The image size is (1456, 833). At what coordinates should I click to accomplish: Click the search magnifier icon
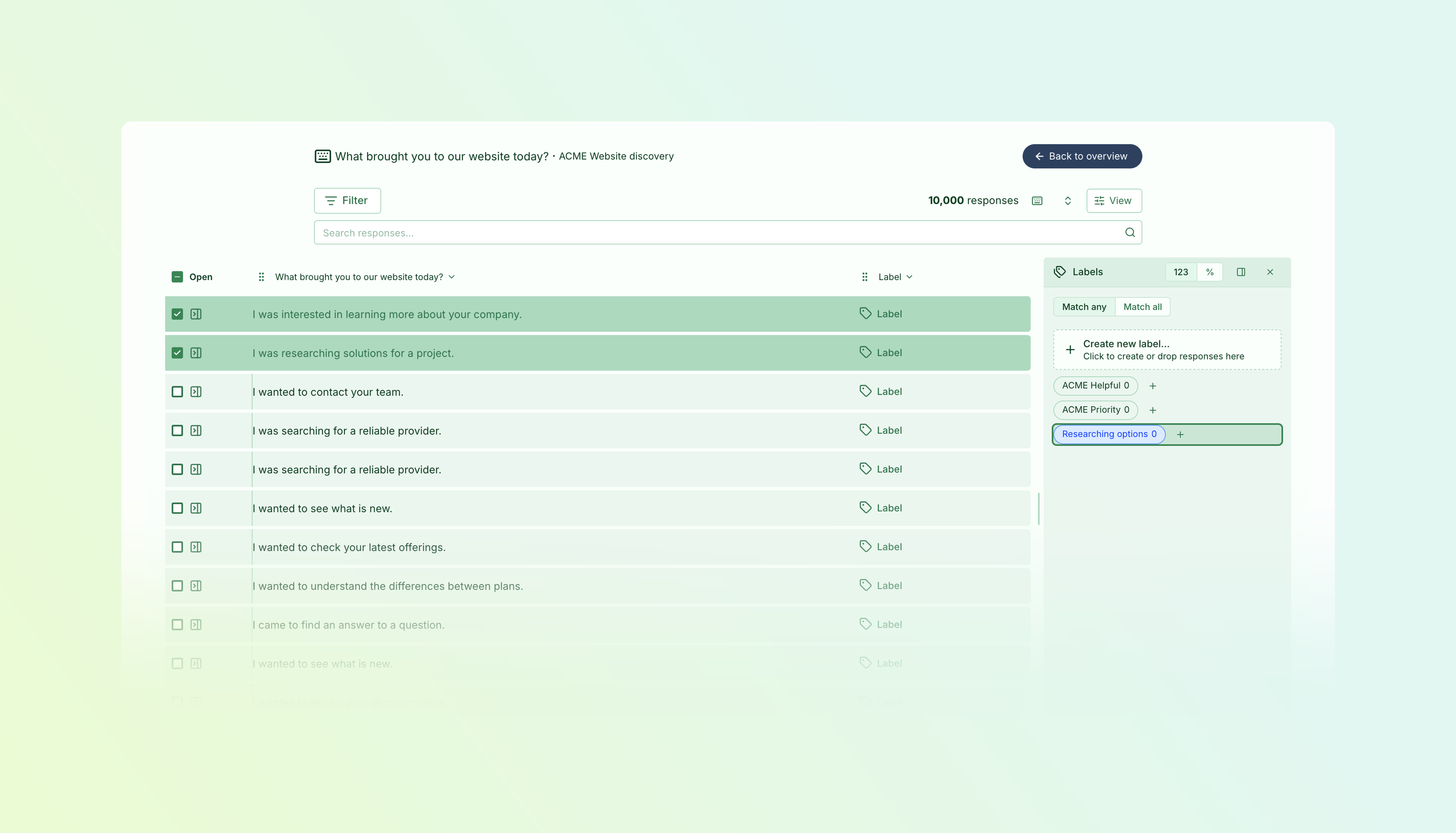coord(1130,232)
